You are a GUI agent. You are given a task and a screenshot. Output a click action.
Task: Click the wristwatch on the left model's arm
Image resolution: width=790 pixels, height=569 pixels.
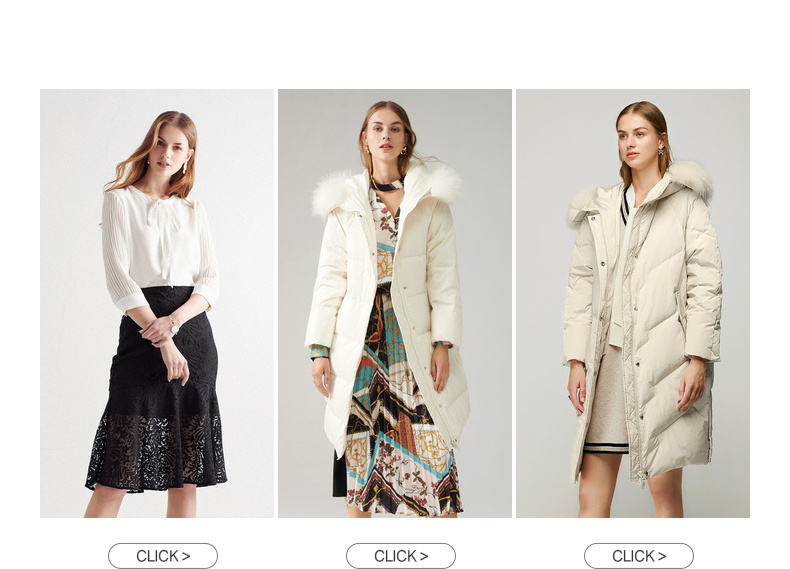coord(174,326)
